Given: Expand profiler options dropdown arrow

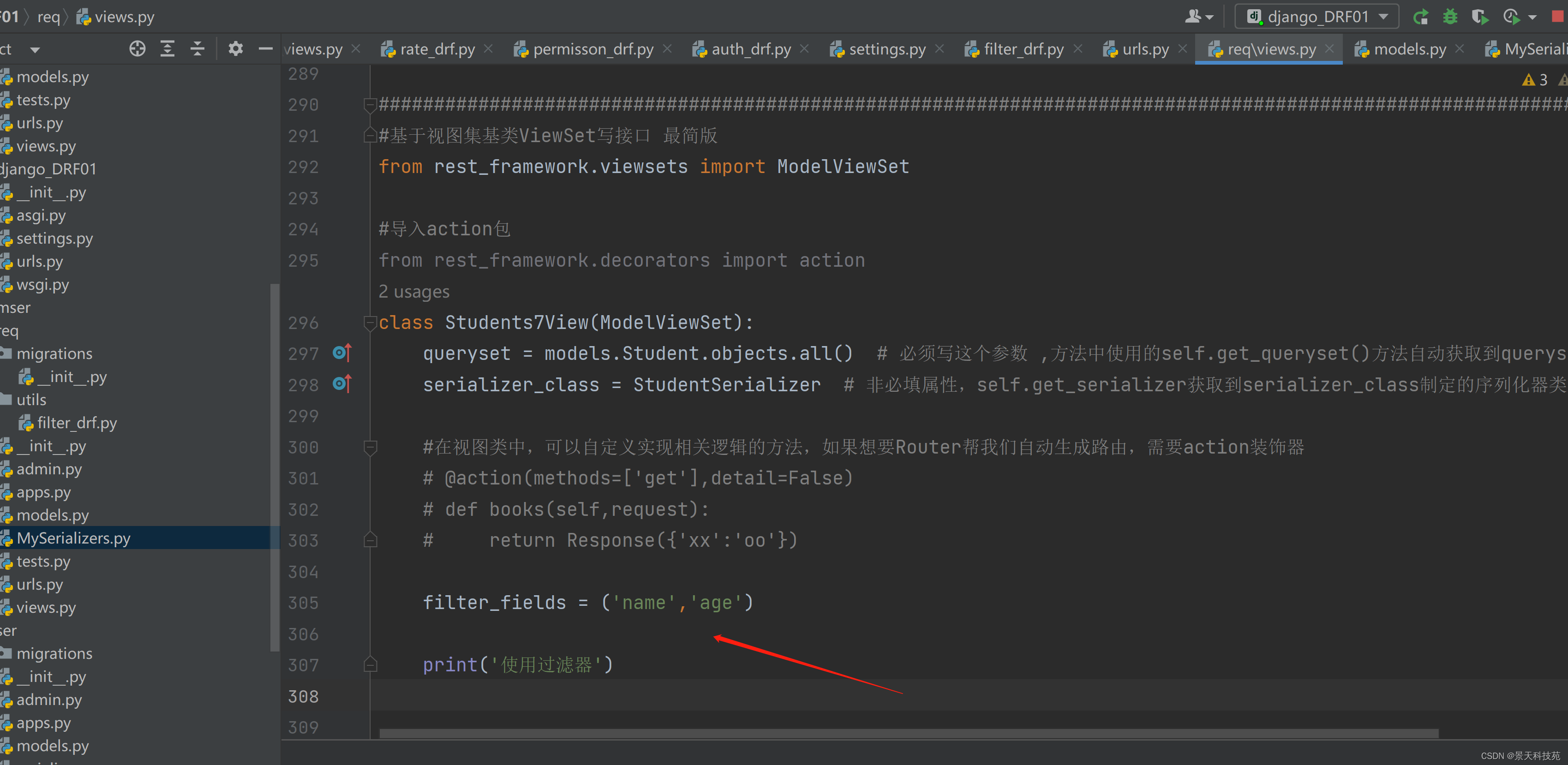Looking at the screenshot, I should (1532, 18).
